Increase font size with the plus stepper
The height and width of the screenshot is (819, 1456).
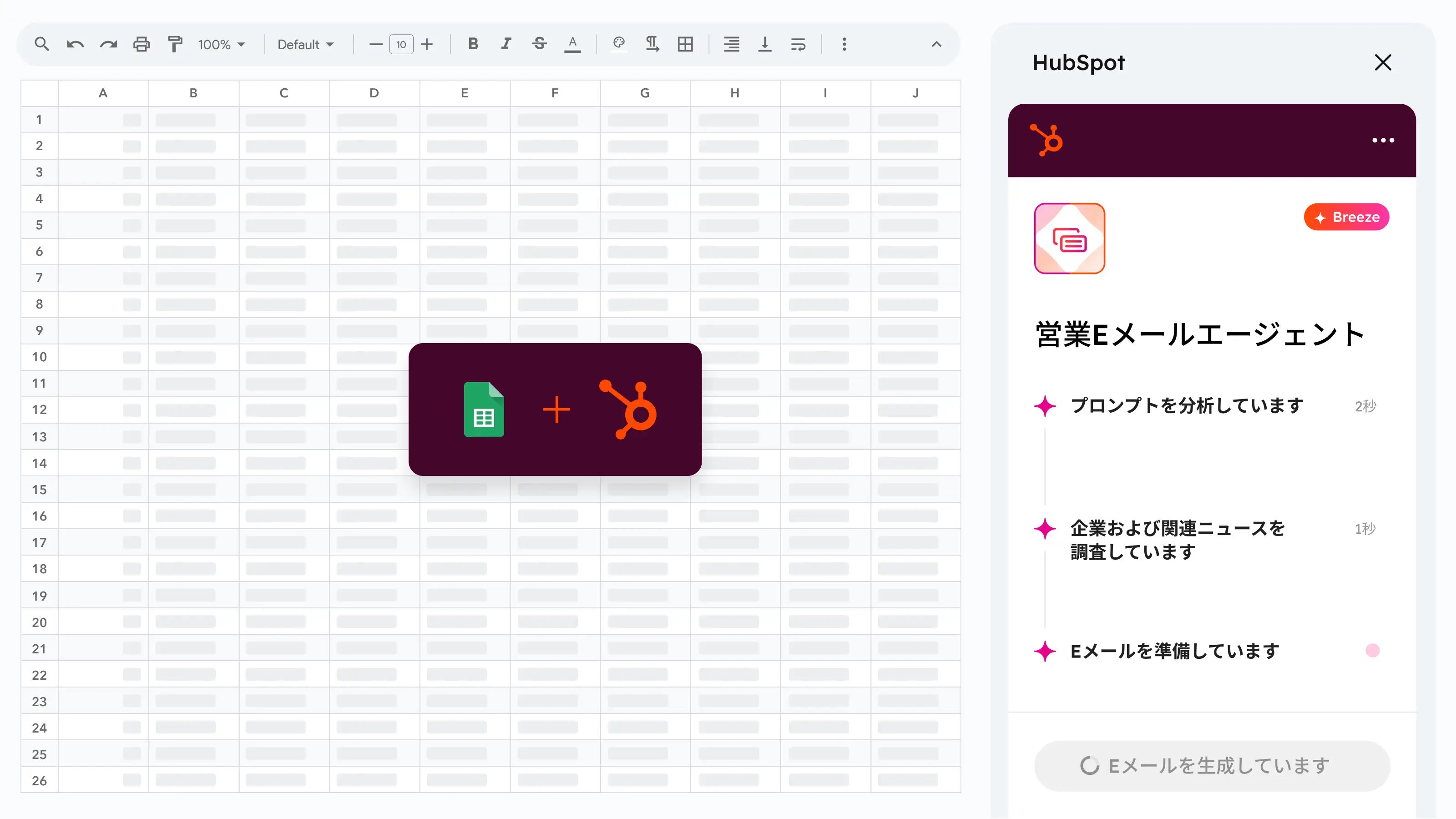coord(427,44)
